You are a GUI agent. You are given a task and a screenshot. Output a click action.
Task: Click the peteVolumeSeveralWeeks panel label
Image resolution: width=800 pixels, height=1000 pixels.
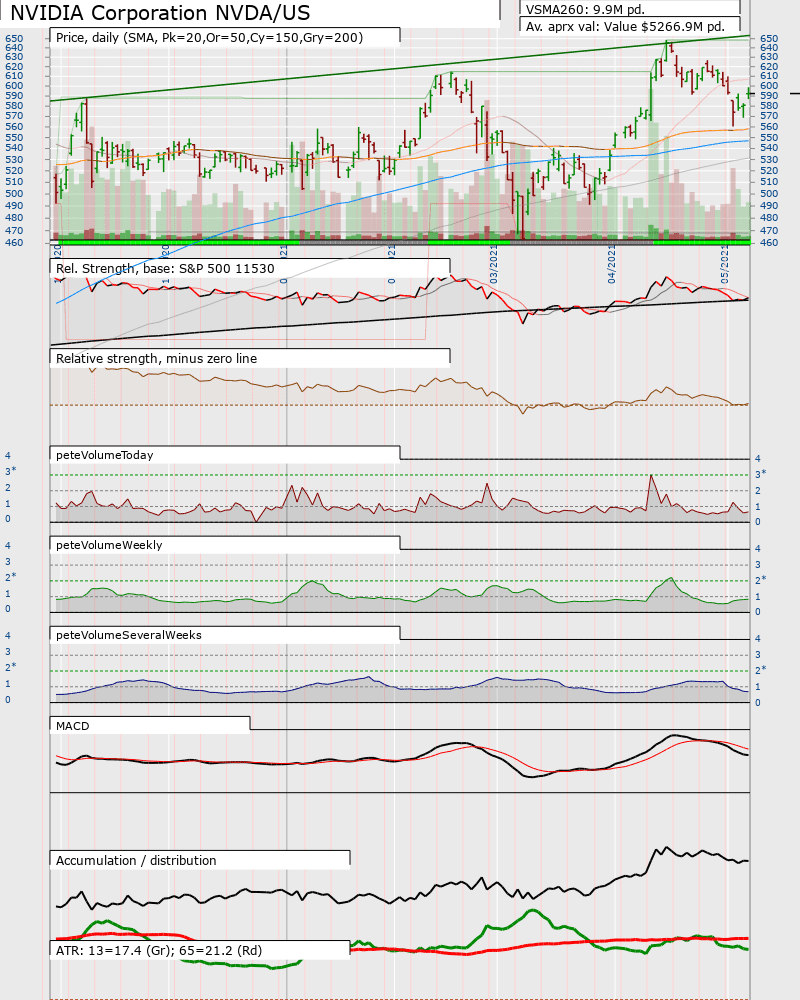129,635
